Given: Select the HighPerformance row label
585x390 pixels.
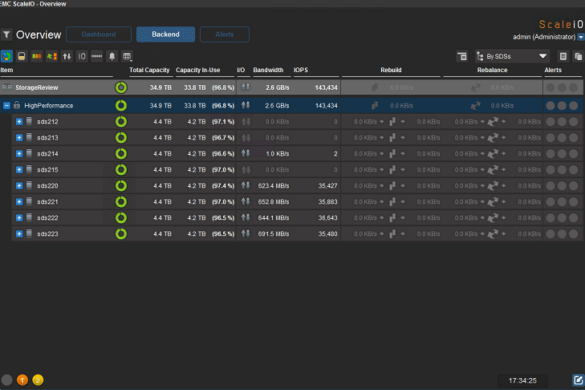Looking at the screenshot, I should point(49,106).
